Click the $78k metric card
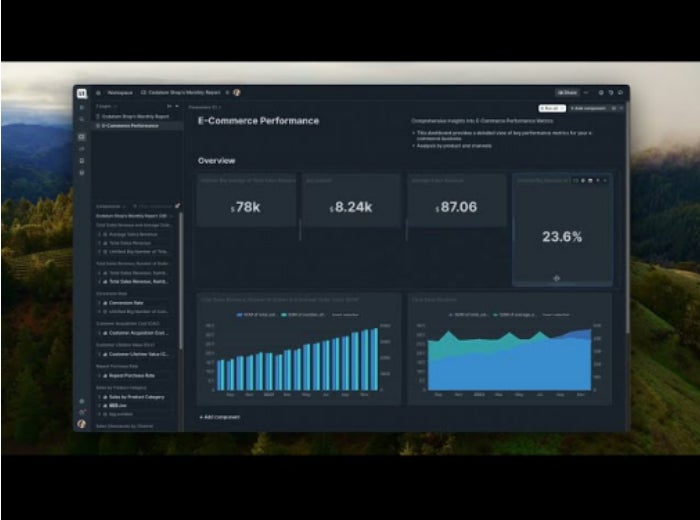 tap(247, 200)
